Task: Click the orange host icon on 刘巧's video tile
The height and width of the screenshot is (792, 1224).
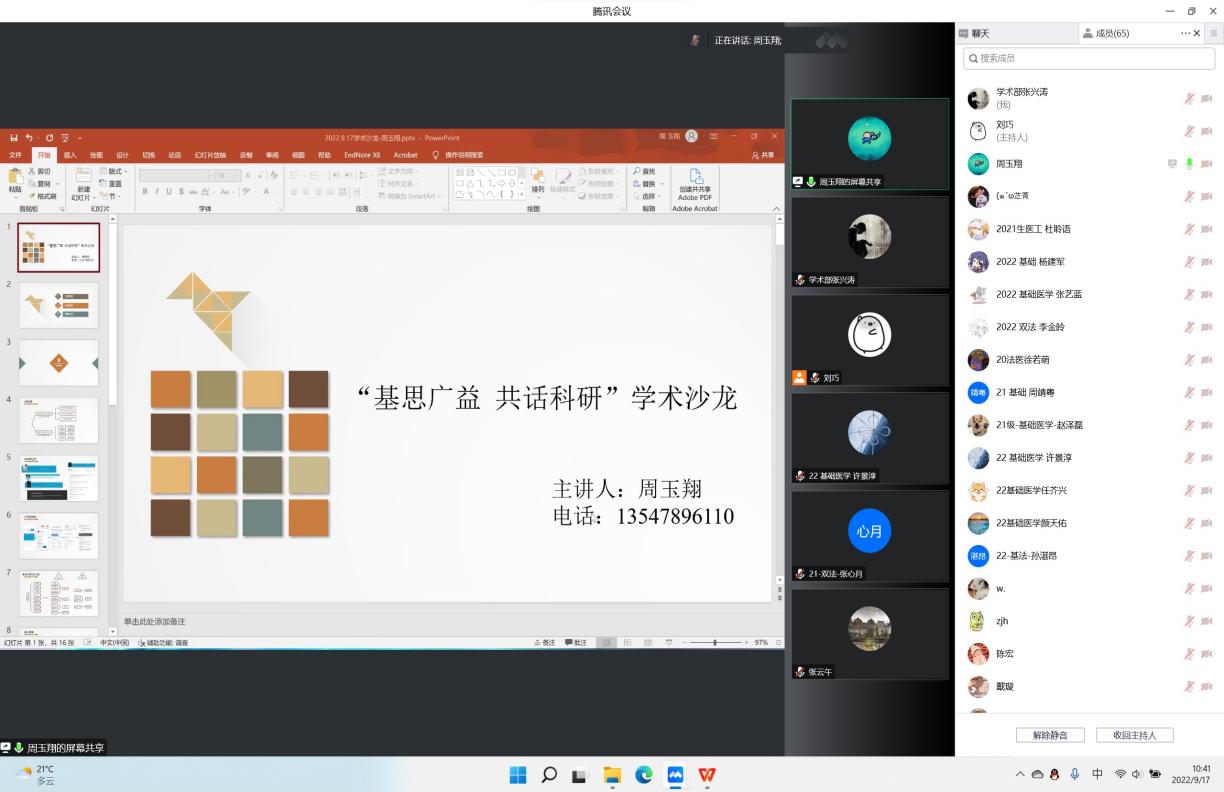Action: tap(799, 378)
